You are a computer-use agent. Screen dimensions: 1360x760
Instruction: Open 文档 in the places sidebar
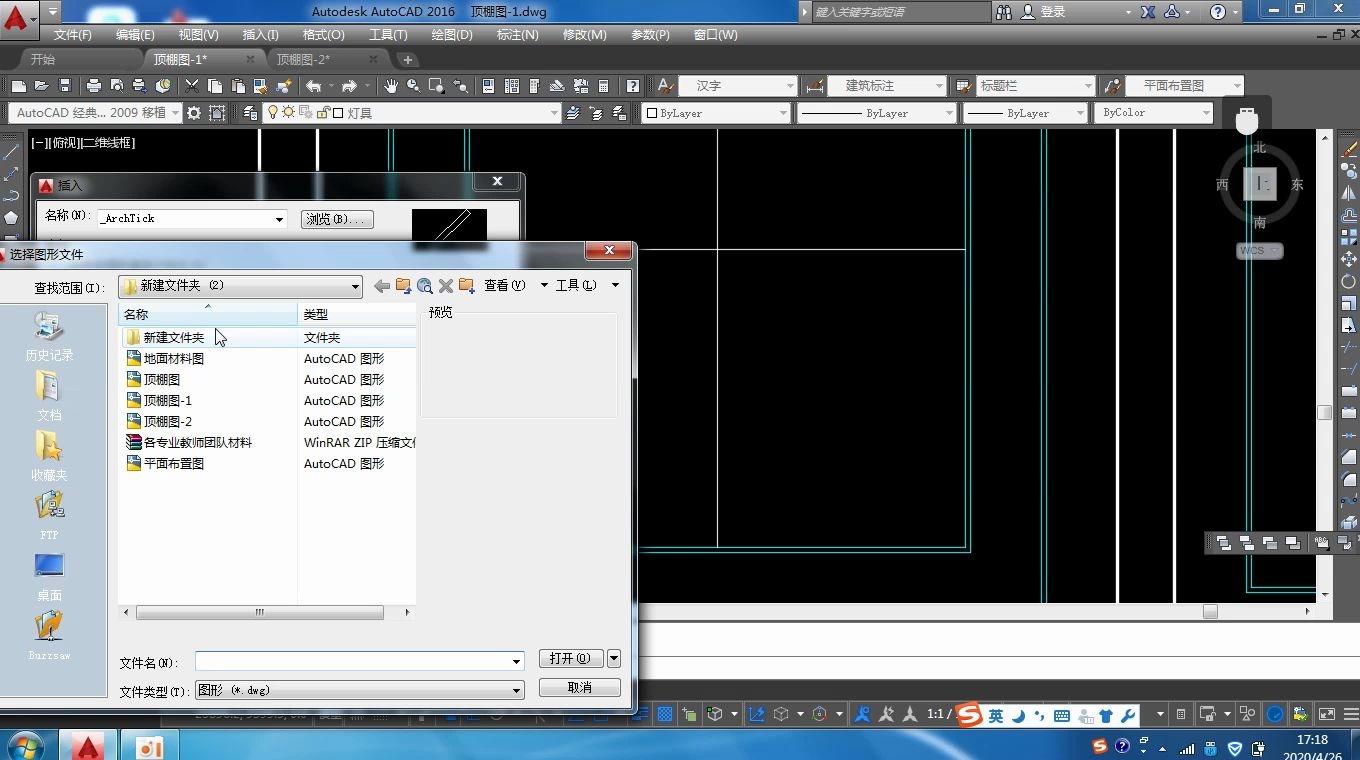[49, 396]
